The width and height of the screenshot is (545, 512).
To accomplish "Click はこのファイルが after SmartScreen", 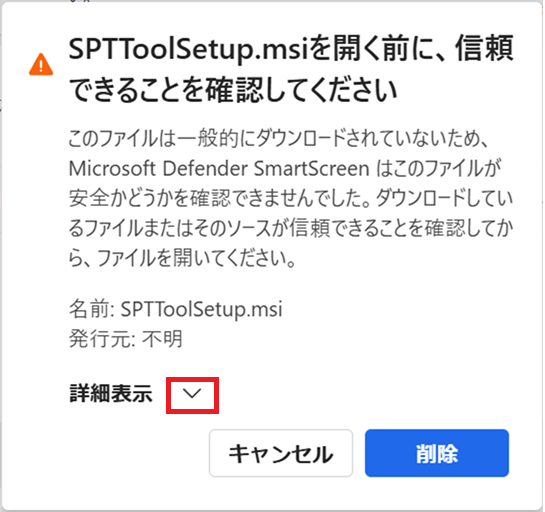I will click(x=439, y=168).
